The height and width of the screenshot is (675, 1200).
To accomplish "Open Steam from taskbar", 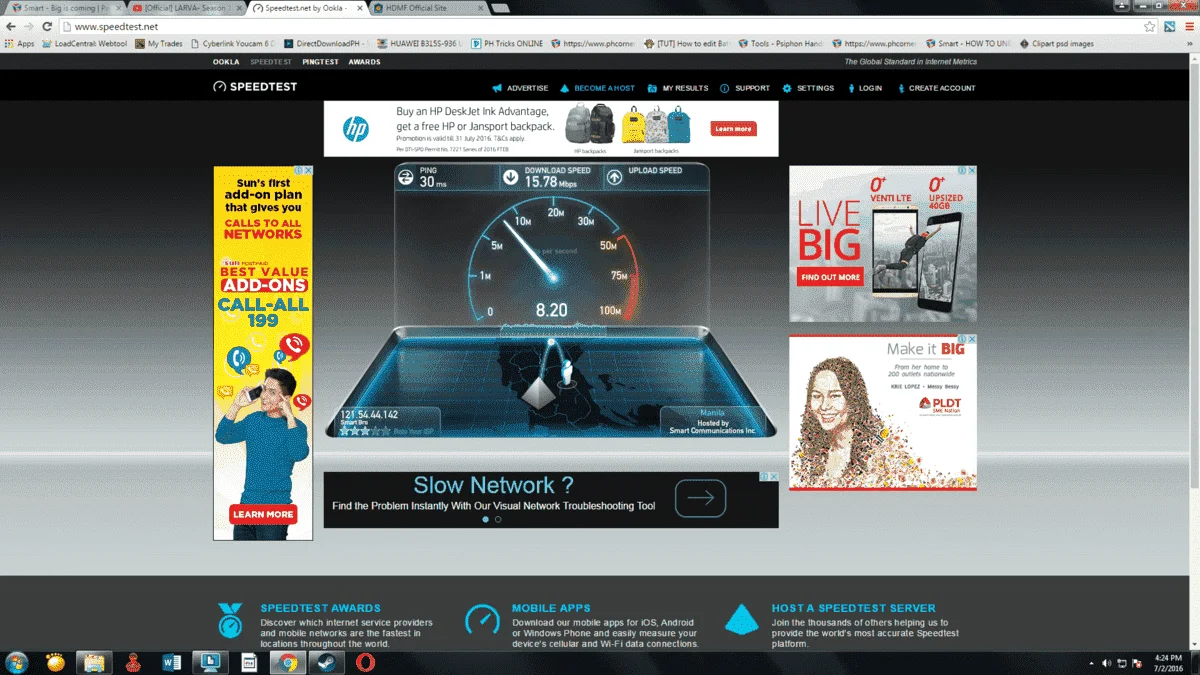I will [x=326, y=662].
